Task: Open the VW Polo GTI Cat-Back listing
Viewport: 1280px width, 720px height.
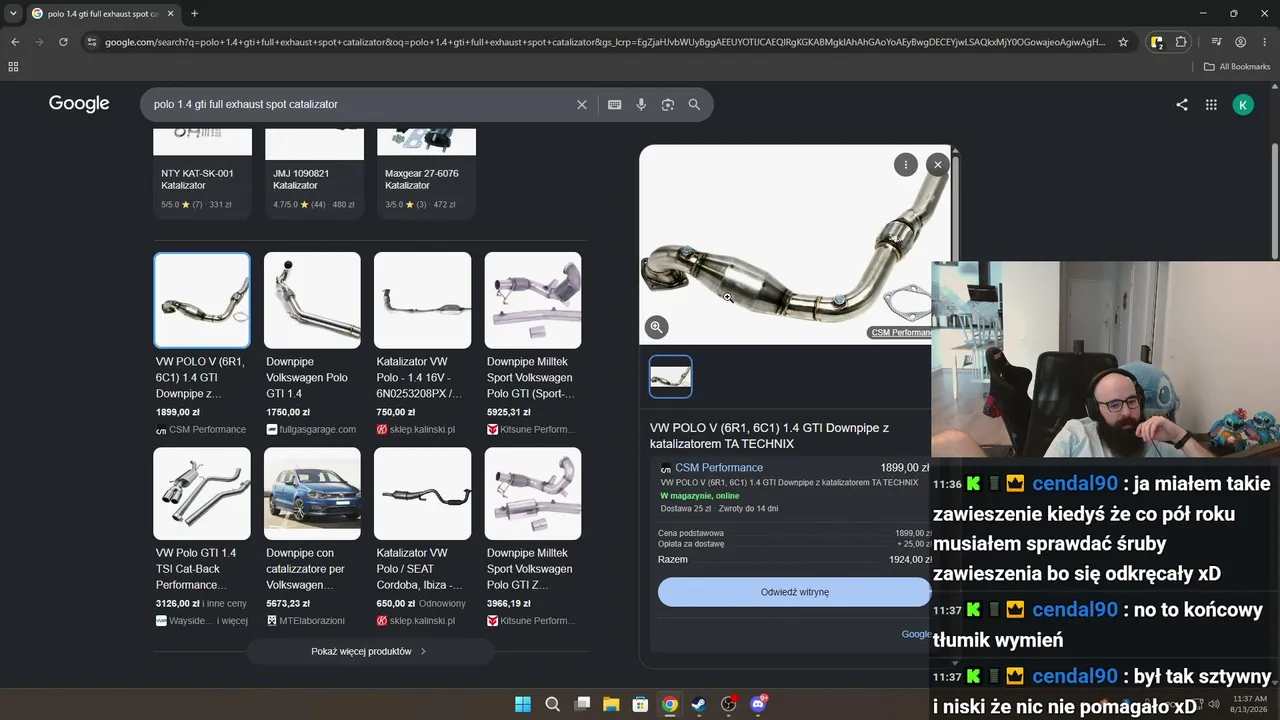Action: click(x=202, y=537)
